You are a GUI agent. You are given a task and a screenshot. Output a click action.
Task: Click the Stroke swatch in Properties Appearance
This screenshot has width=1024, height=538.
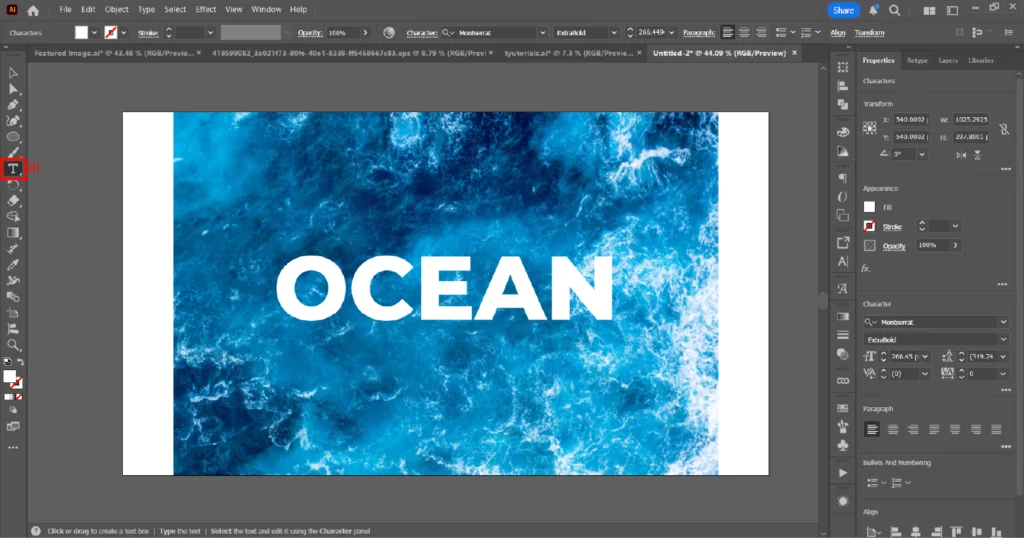pyautogui.click(x=869, y=226)
